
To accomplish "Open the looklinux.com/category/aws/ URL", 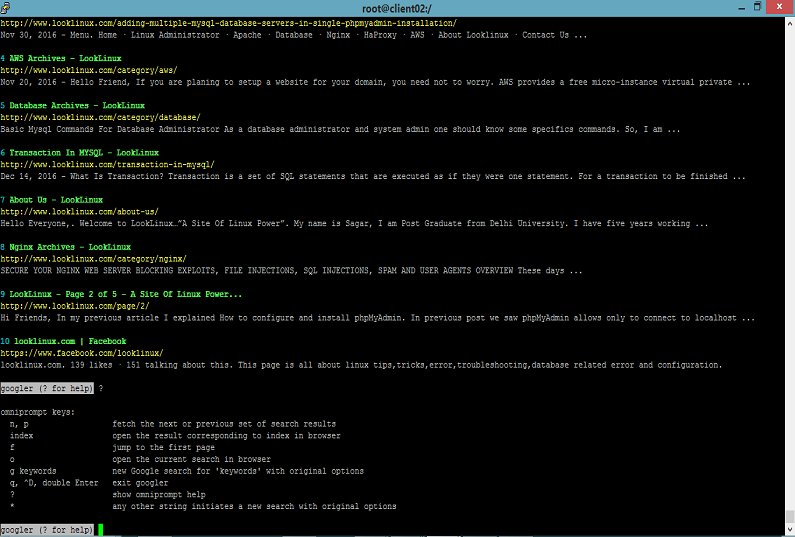I will [x=89, y=70].
